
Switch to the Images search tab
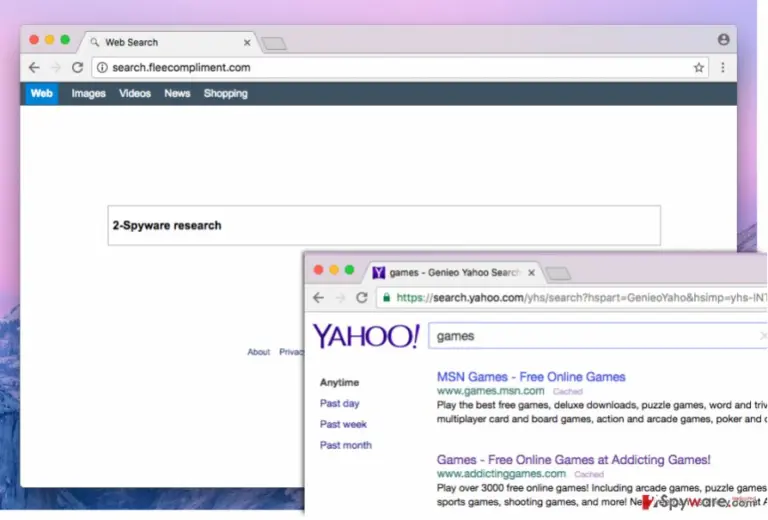pos(88,94)
